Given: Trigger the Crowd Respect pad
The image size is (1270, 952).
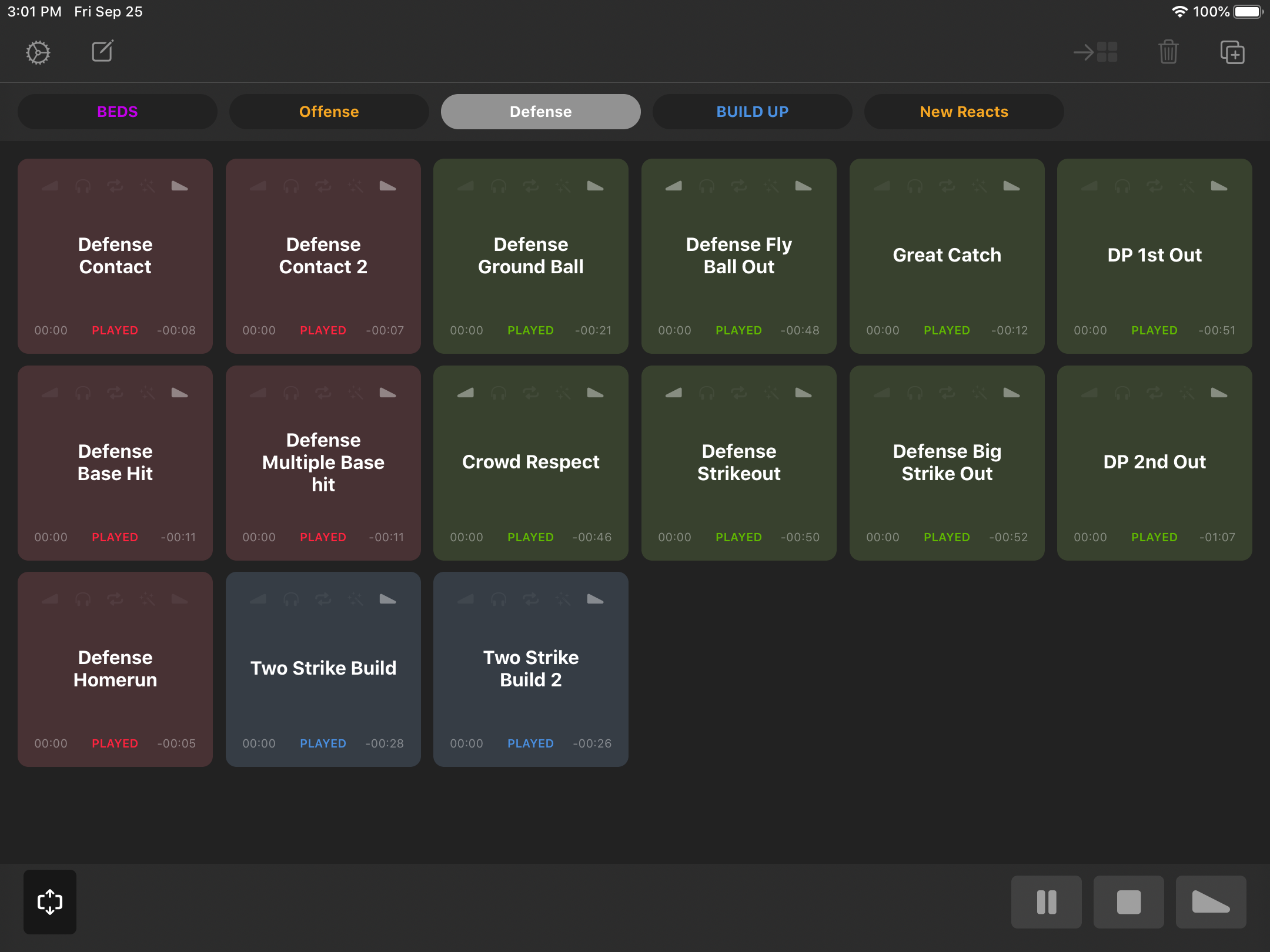Looking at the screenshot, I should [531, 462].
